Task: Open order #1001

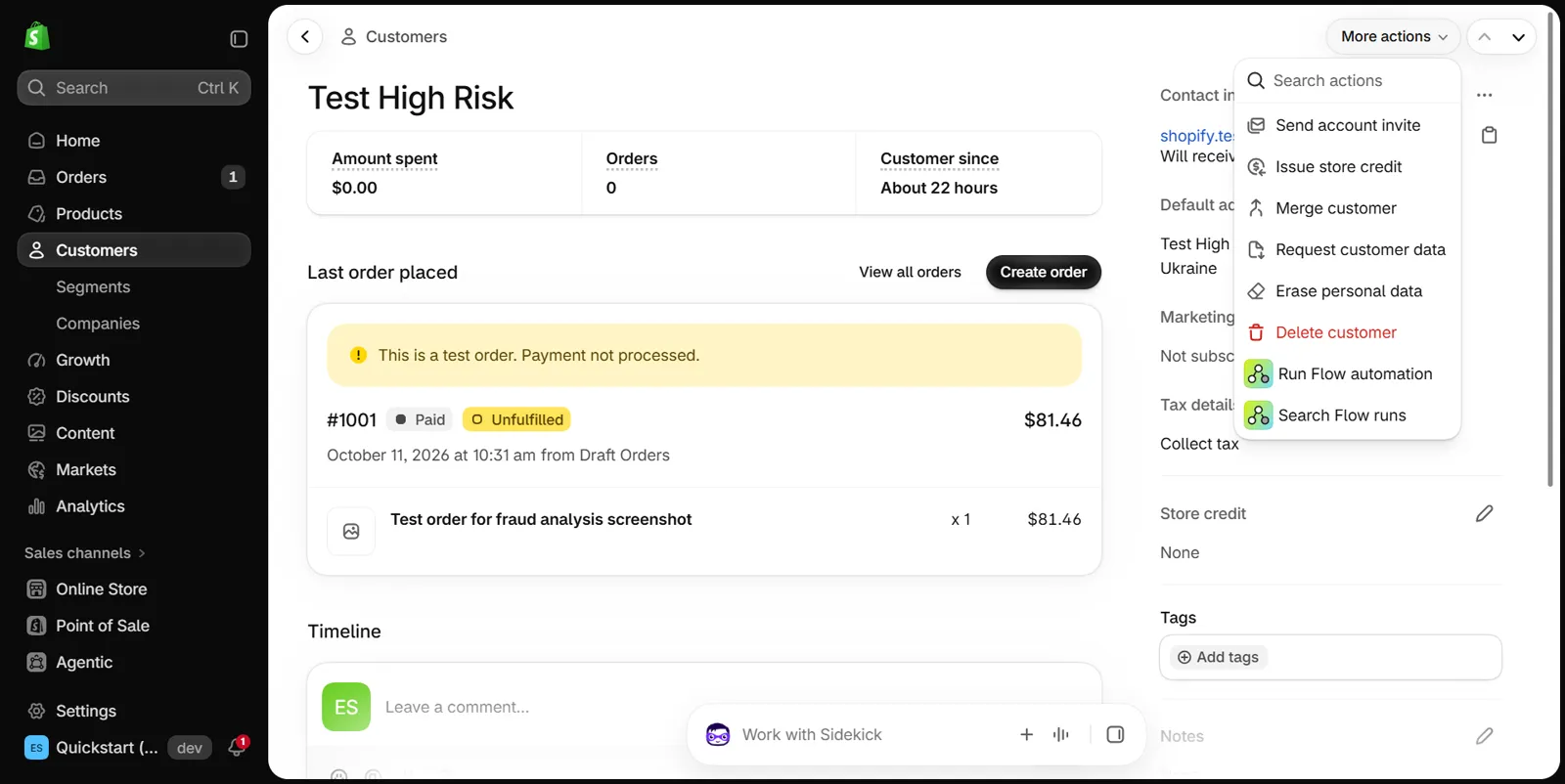Action: [351, 420]
